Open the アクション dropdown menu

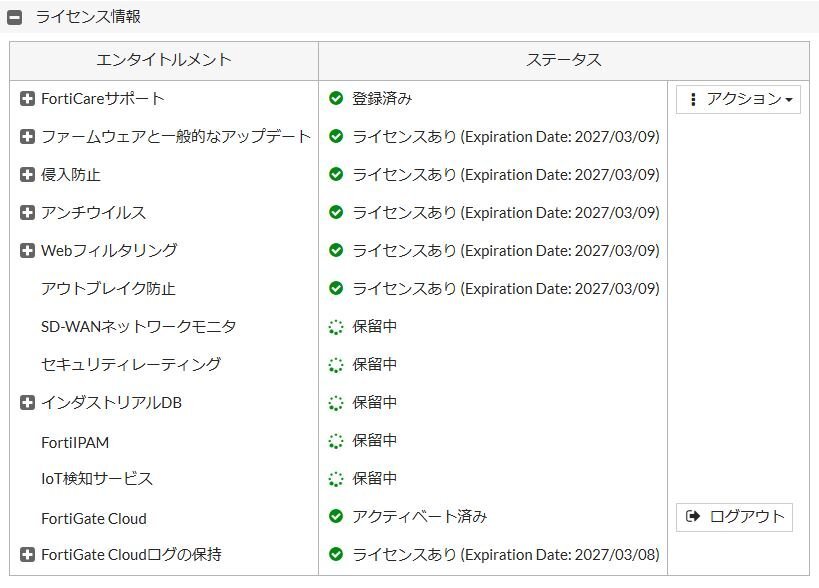point(738,99)
